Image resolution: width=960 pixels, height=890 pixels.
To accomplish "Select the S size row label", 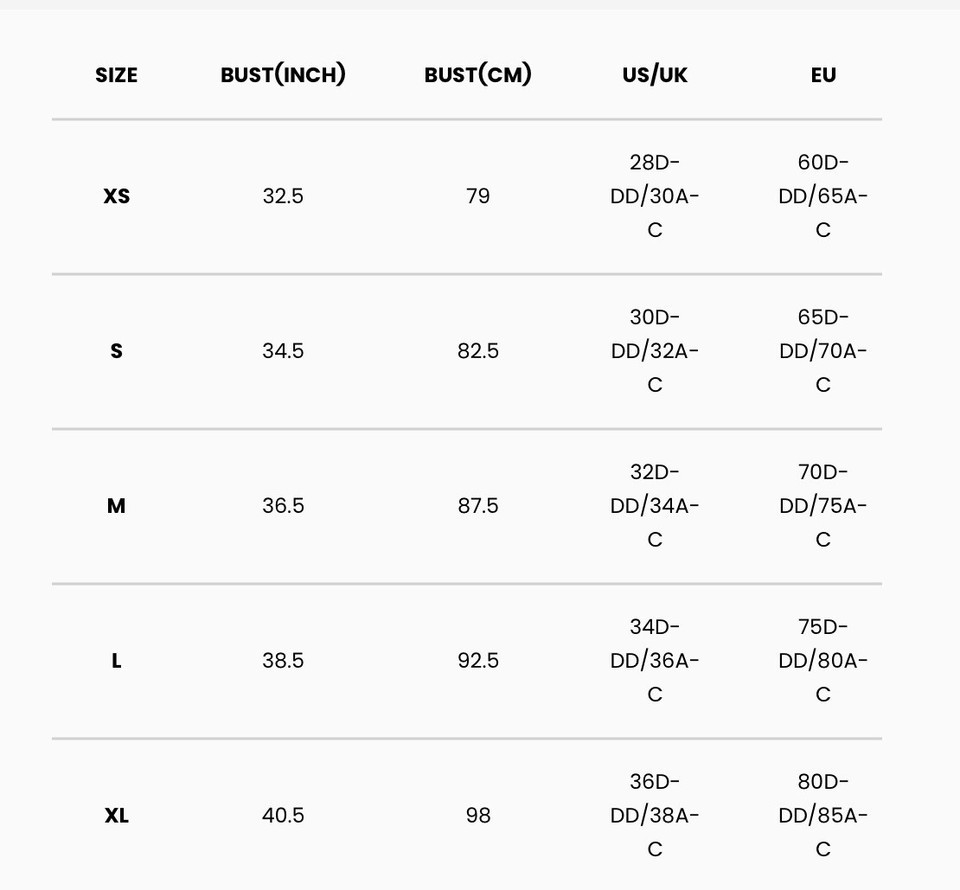I will click(x=116, y=351).
